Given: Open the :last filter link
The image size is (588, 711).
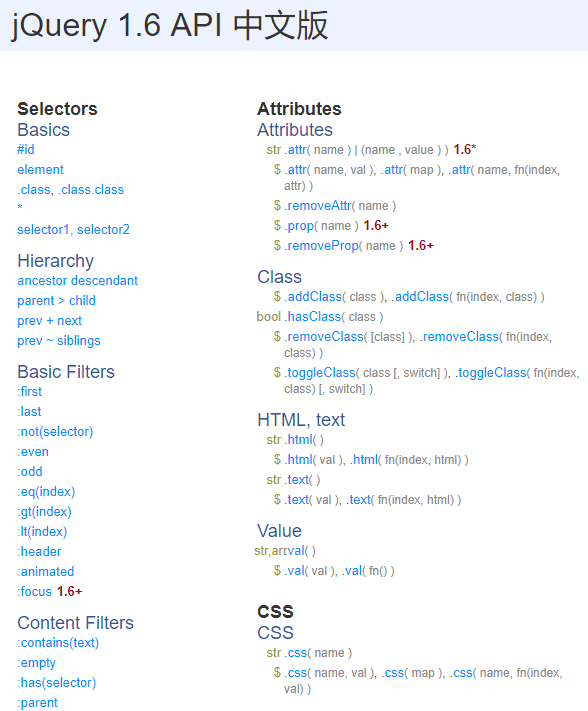Looking at the screenshot, I should (29, 411).
